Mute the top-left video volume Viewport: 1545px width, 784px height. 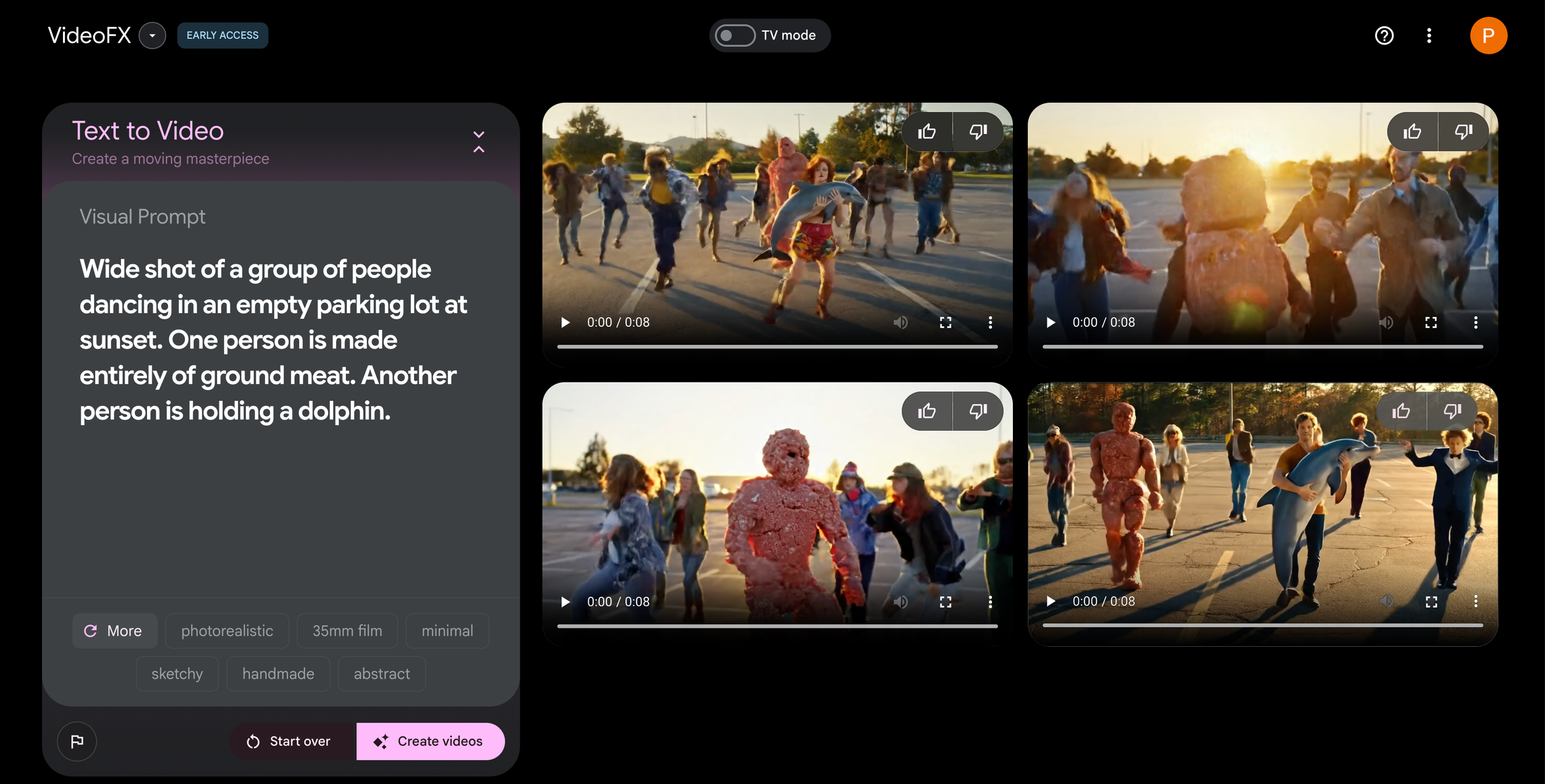pyautogui.click(x=900, y=322)
